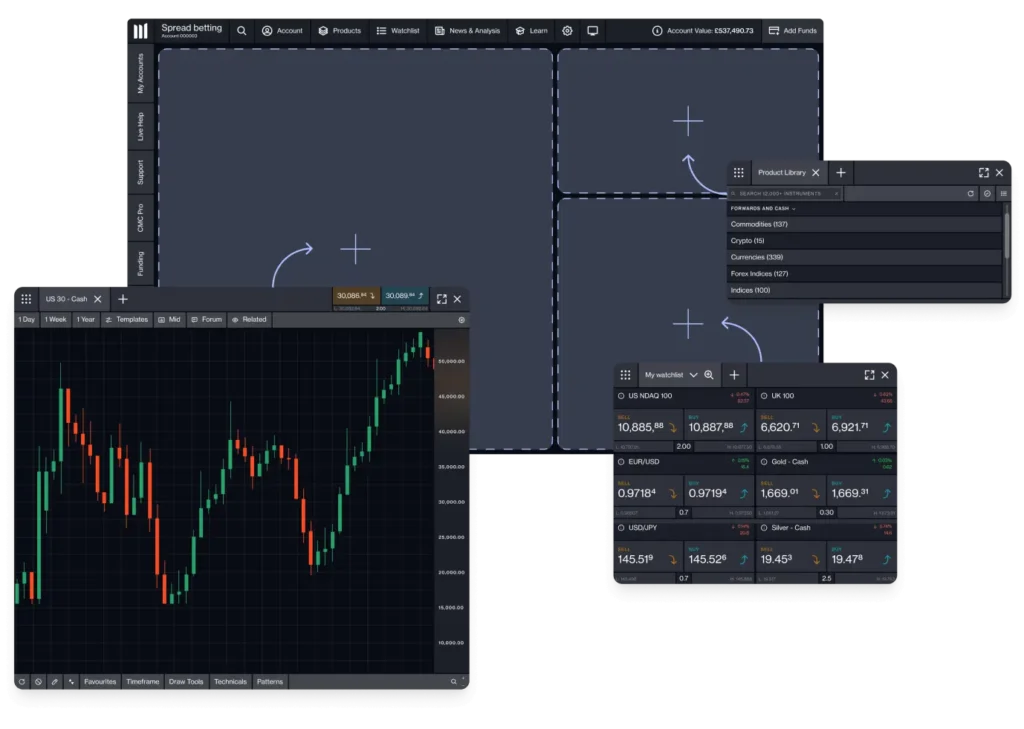Open the Crypto (15) category row
The width and height of the screenshot is (1024, 729).
tap(865, 241)
